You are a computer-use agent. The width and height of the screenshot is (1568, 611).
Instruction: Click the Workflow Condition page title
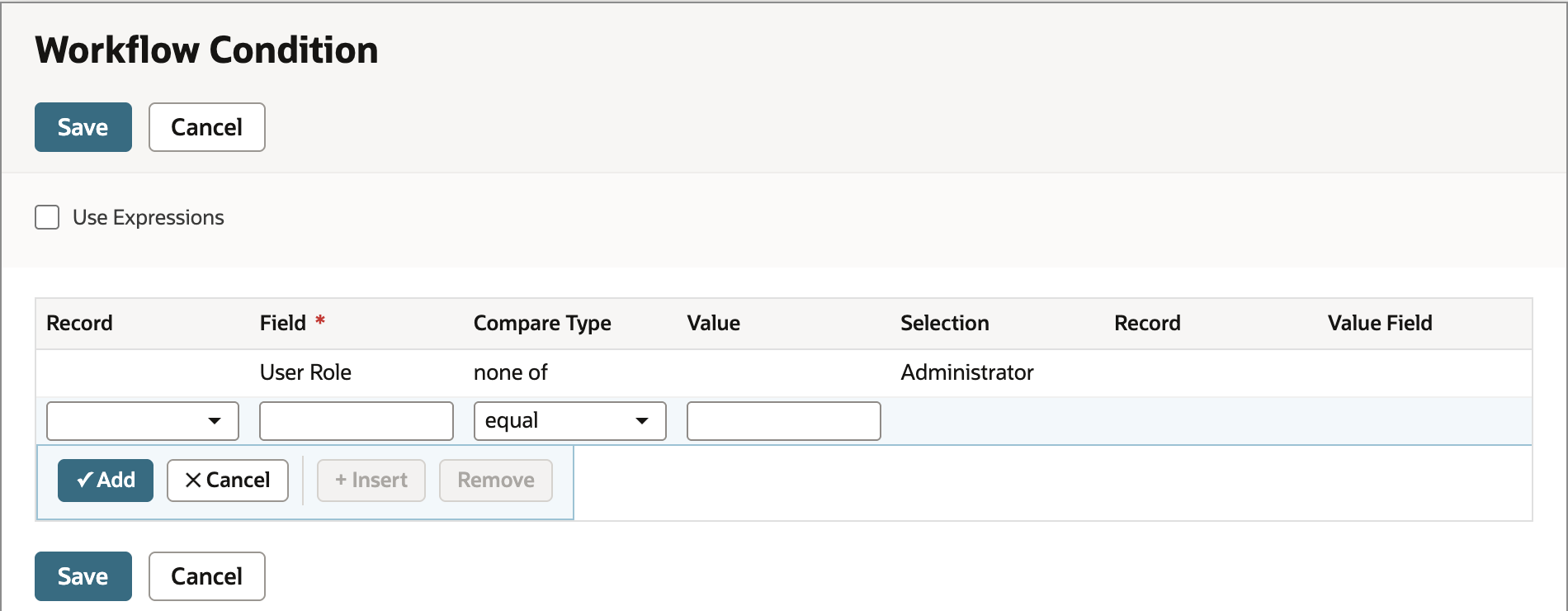(206, 50)
